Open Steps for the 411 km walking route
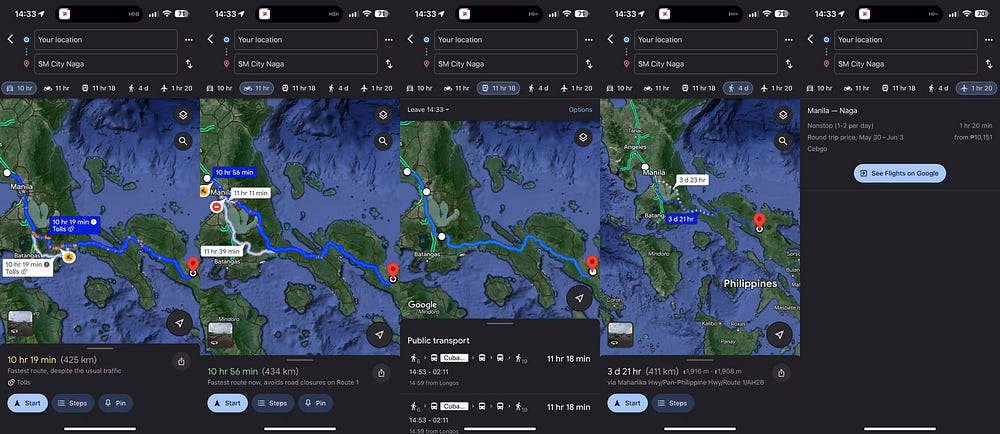This screenshot has height=434, width=1000. click(x=673, y=403)
